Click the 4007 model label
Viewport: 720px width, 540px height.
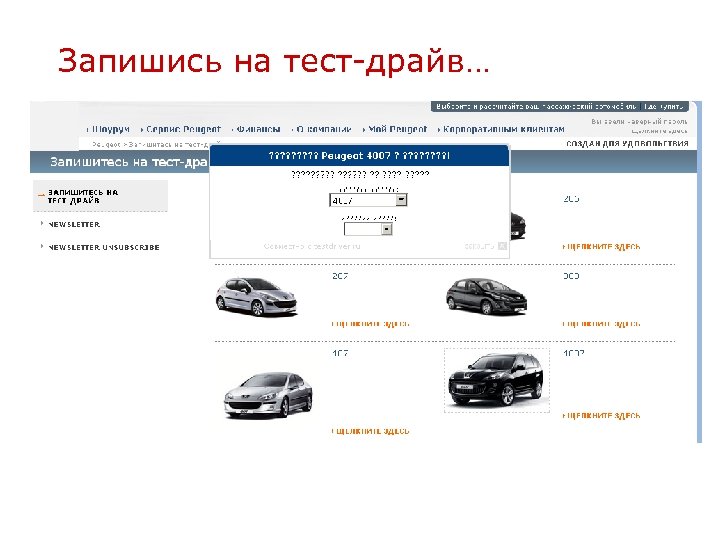coord(574,353)
